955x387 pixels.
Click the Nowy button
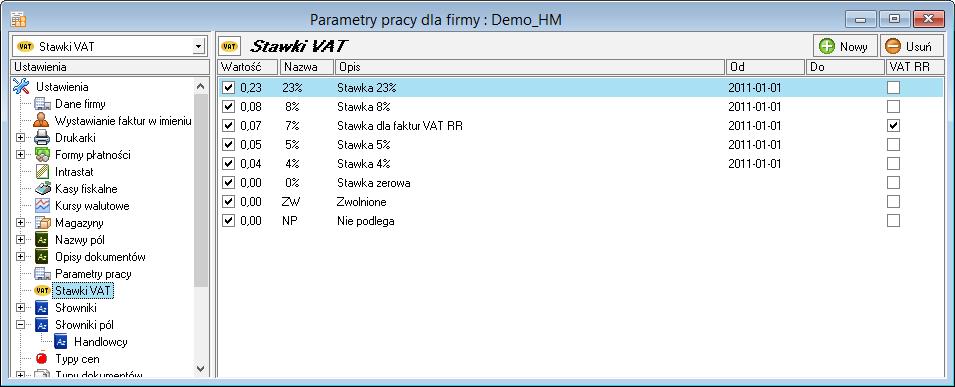pos(845,46)
